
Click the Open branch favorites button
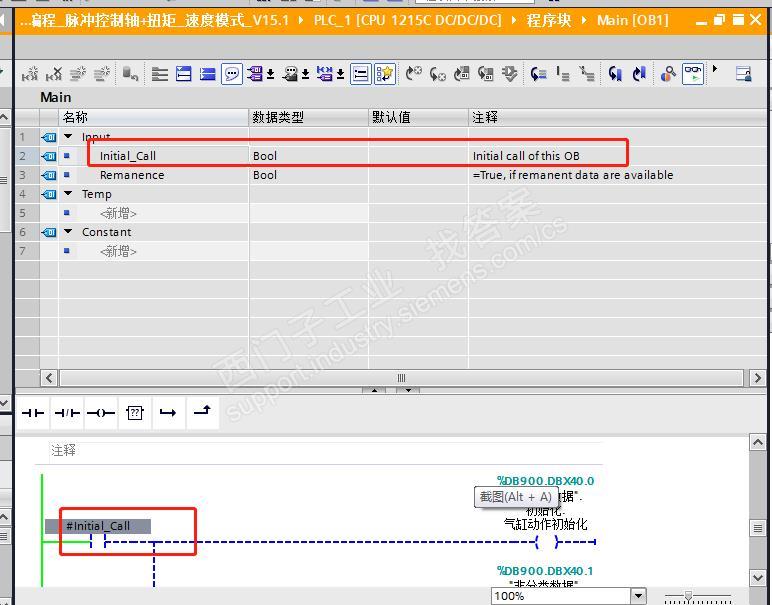point(168,413)
